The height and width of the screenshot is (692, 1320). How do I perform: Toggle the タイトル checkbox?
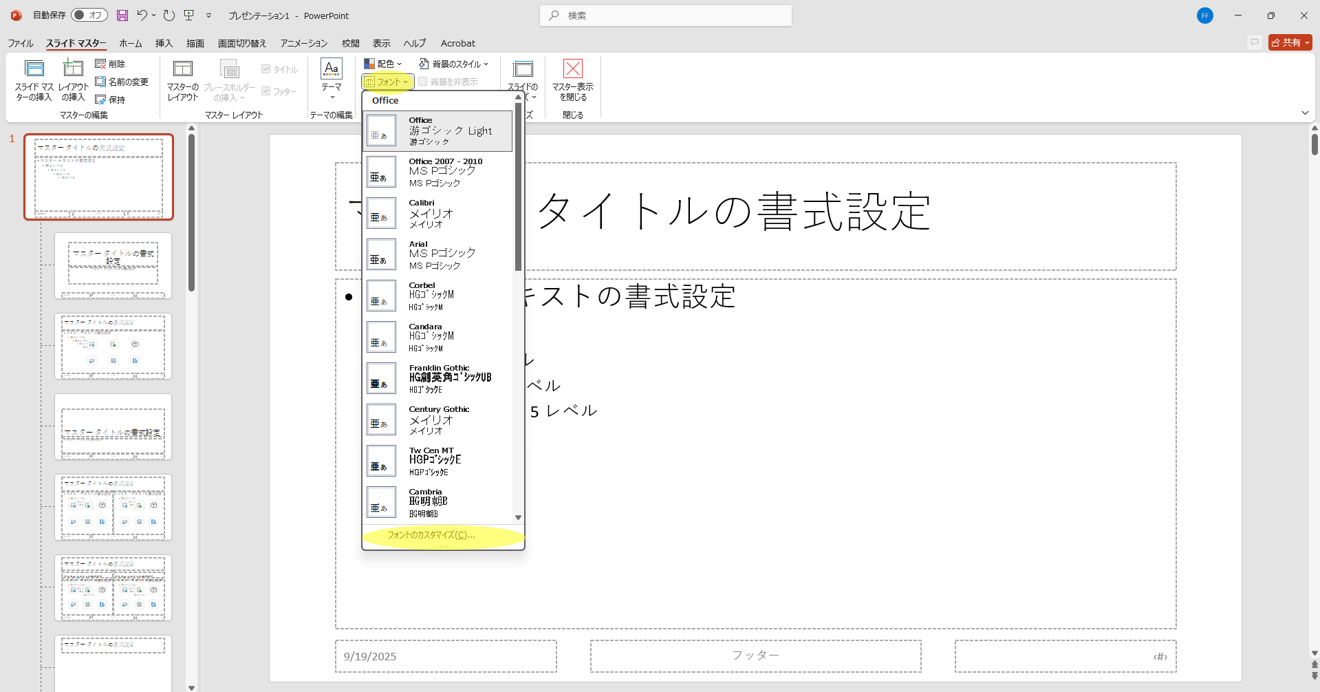tap(266, 70)
